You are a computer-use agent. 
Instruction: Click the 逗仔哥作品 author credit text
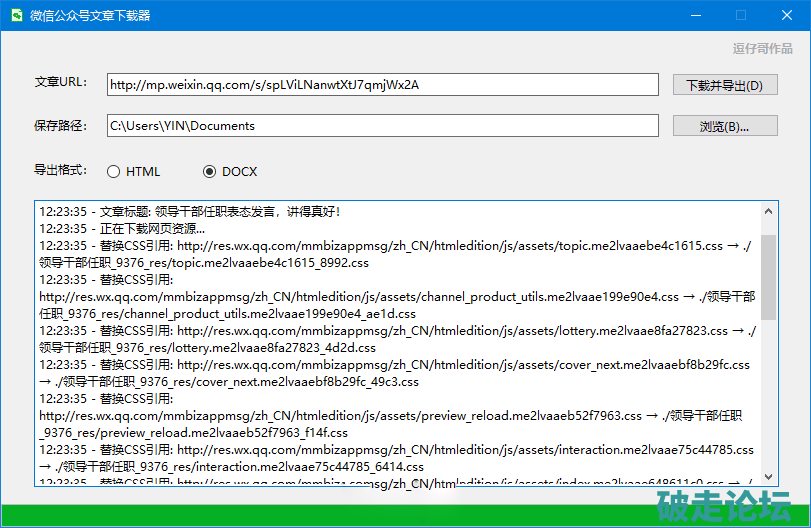point(762,48)
